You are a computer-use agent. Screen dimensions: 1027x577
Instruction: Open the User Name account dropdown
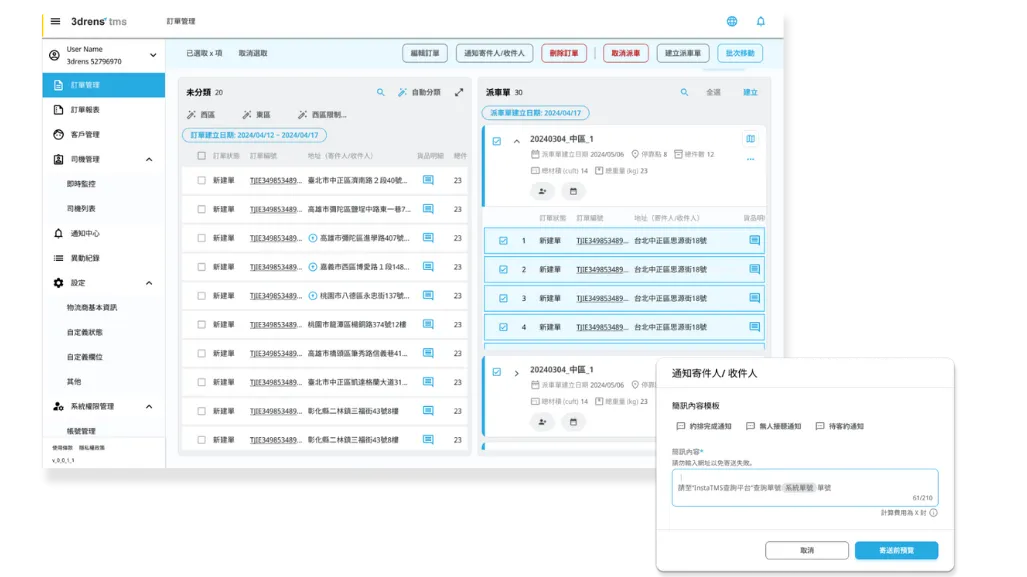(153, 55)
